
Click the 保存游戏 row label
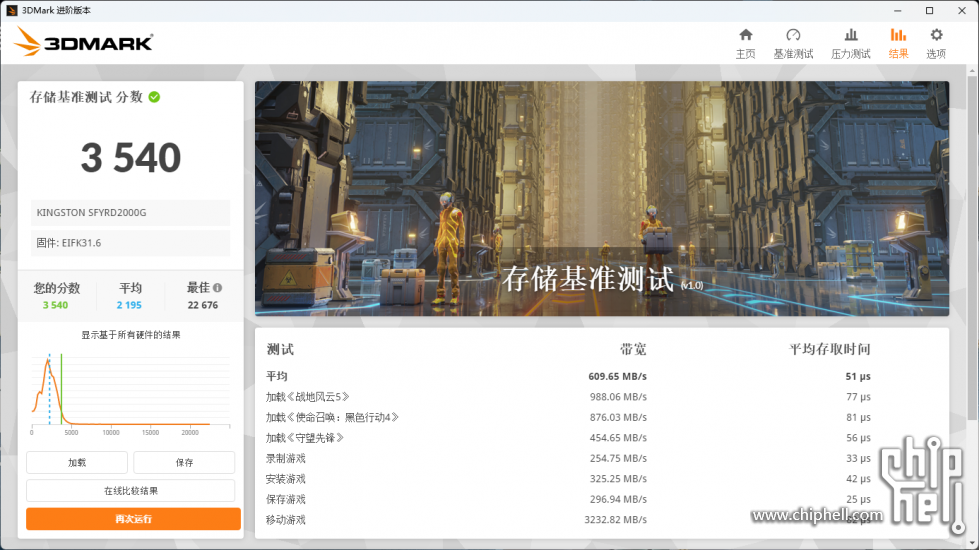click(286, 499)
